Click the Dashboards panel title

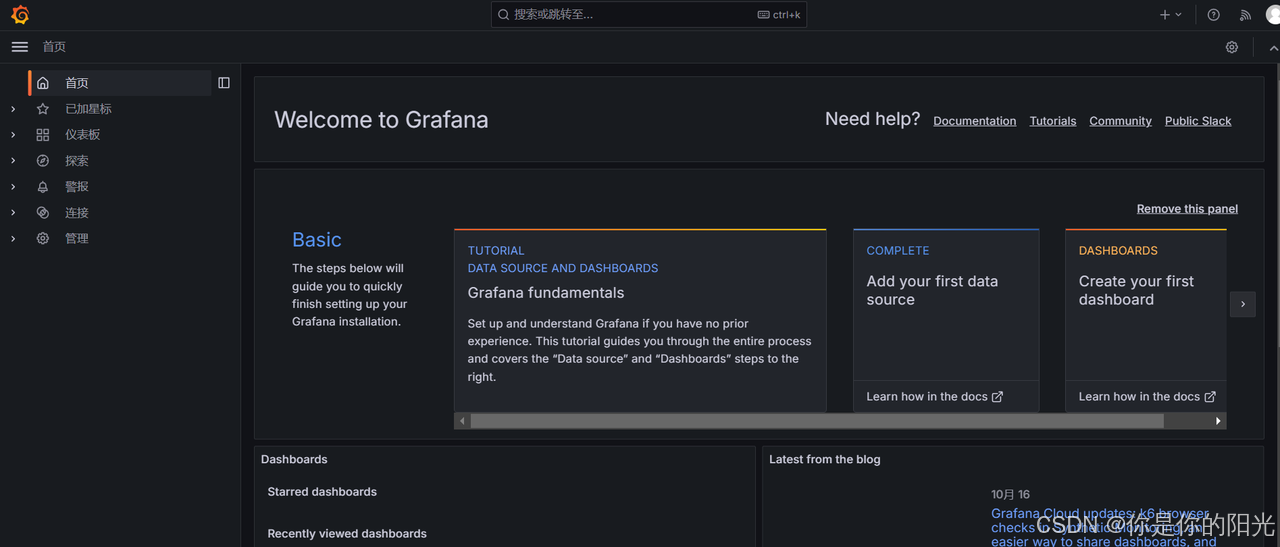coord(294,460)
